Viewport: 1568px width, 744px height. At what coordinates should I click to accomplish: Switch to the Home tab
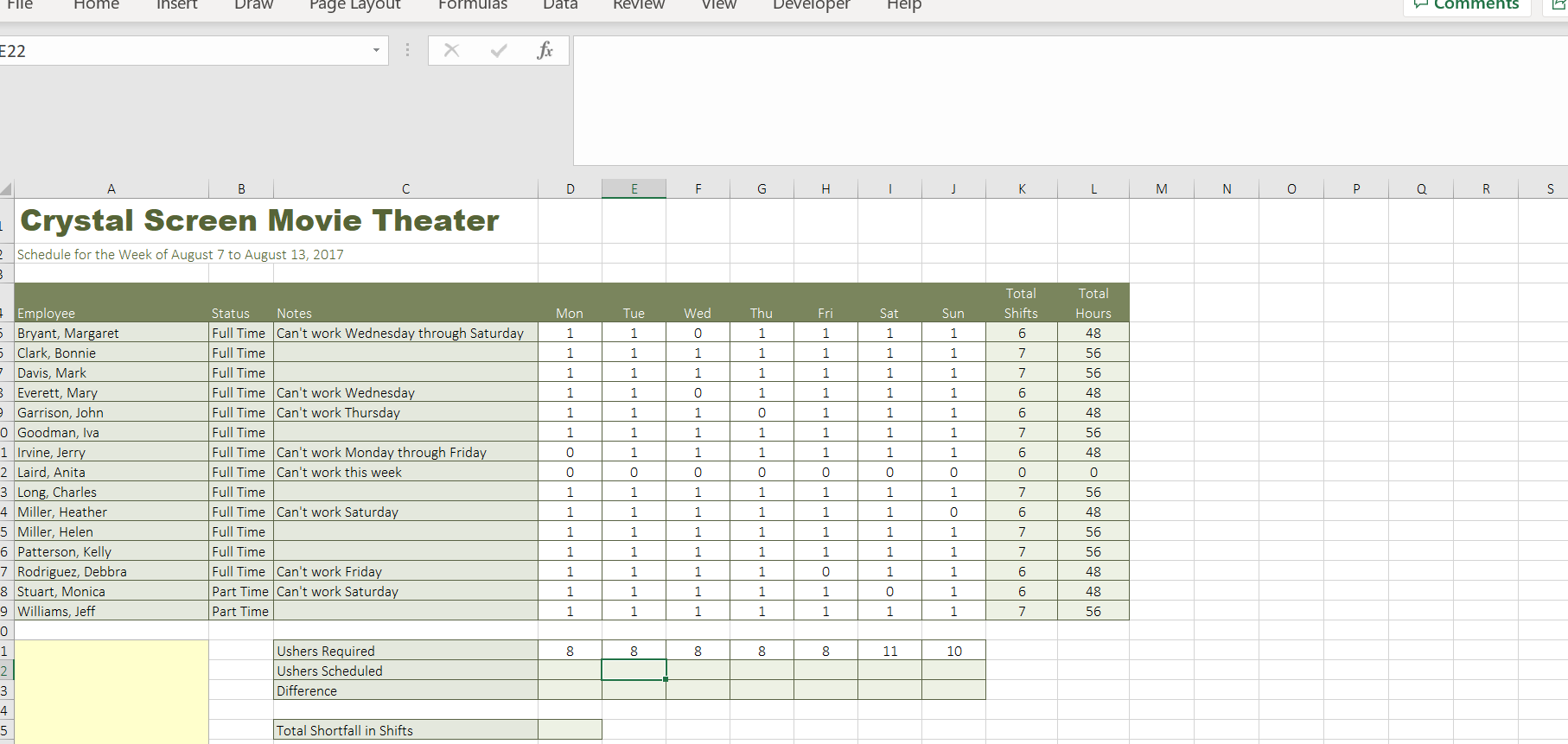(x=96, y=5)
